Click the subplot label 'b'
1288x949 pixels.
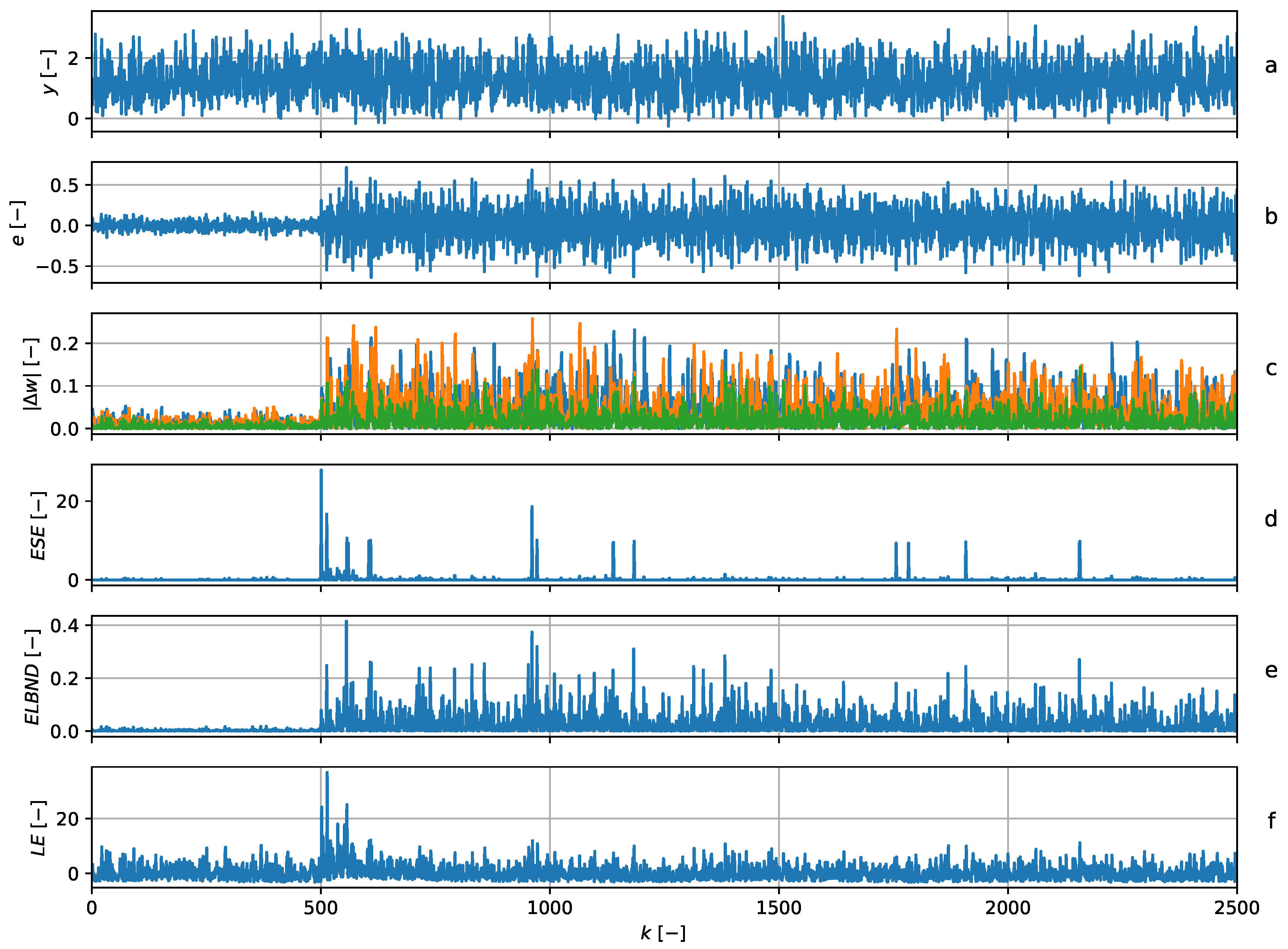click(x=1270, y=217)
